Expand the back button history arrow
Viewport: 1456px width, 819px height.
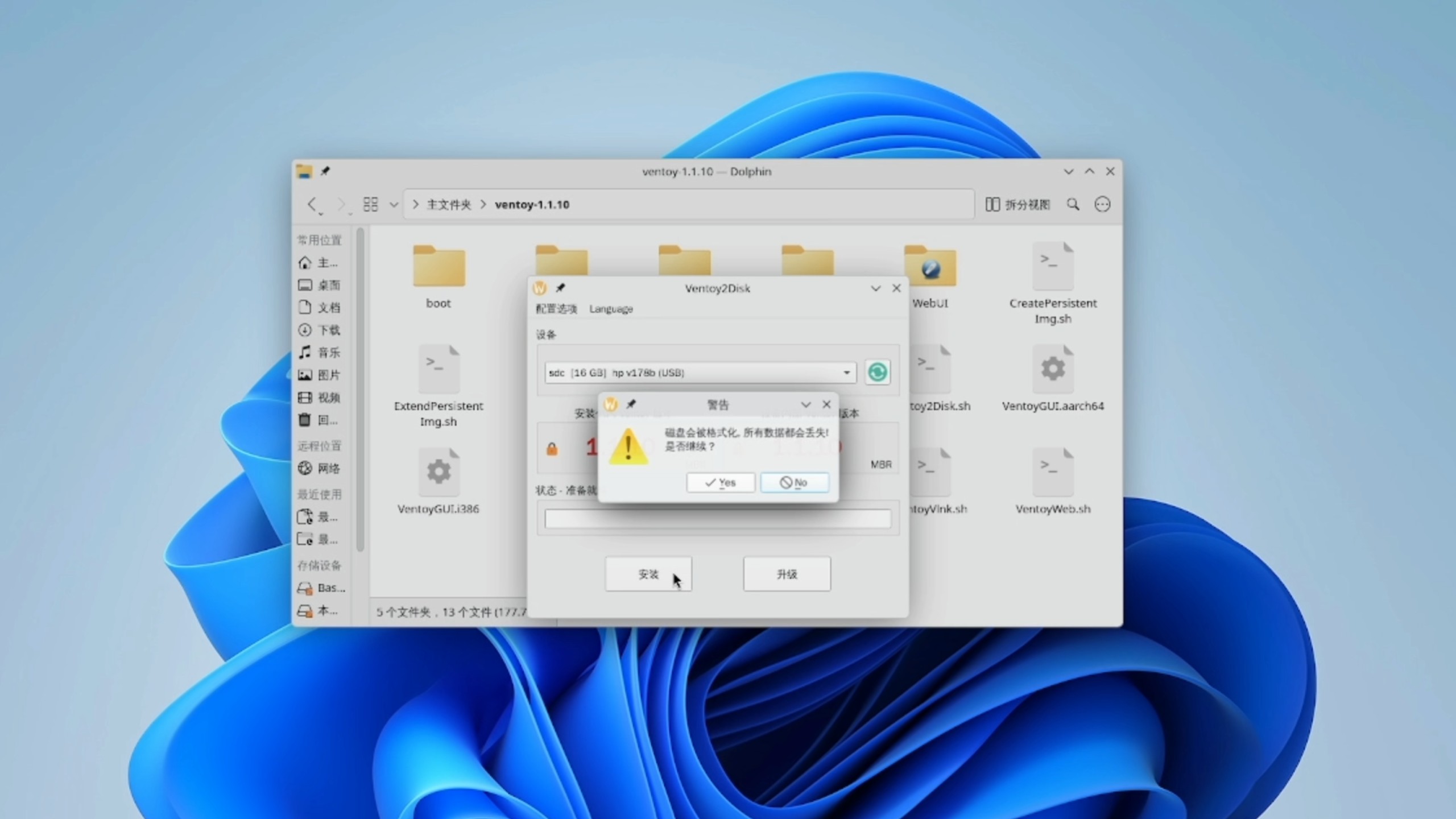pos(321,213)
